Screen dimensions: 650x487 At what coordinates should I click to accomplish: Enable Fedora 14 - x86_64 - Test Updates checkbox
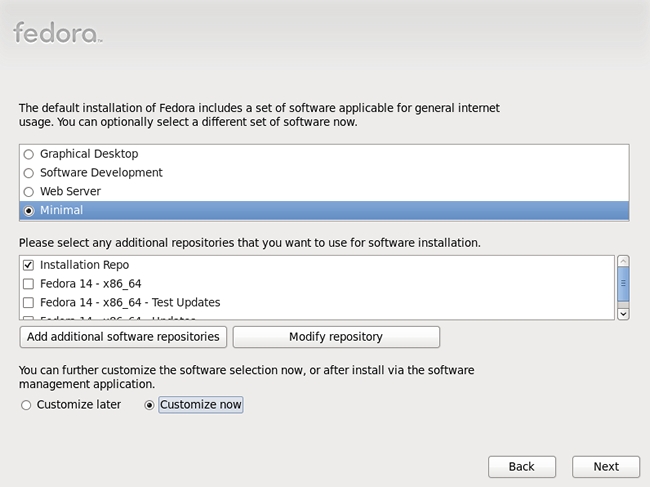[x=28, y=303]
